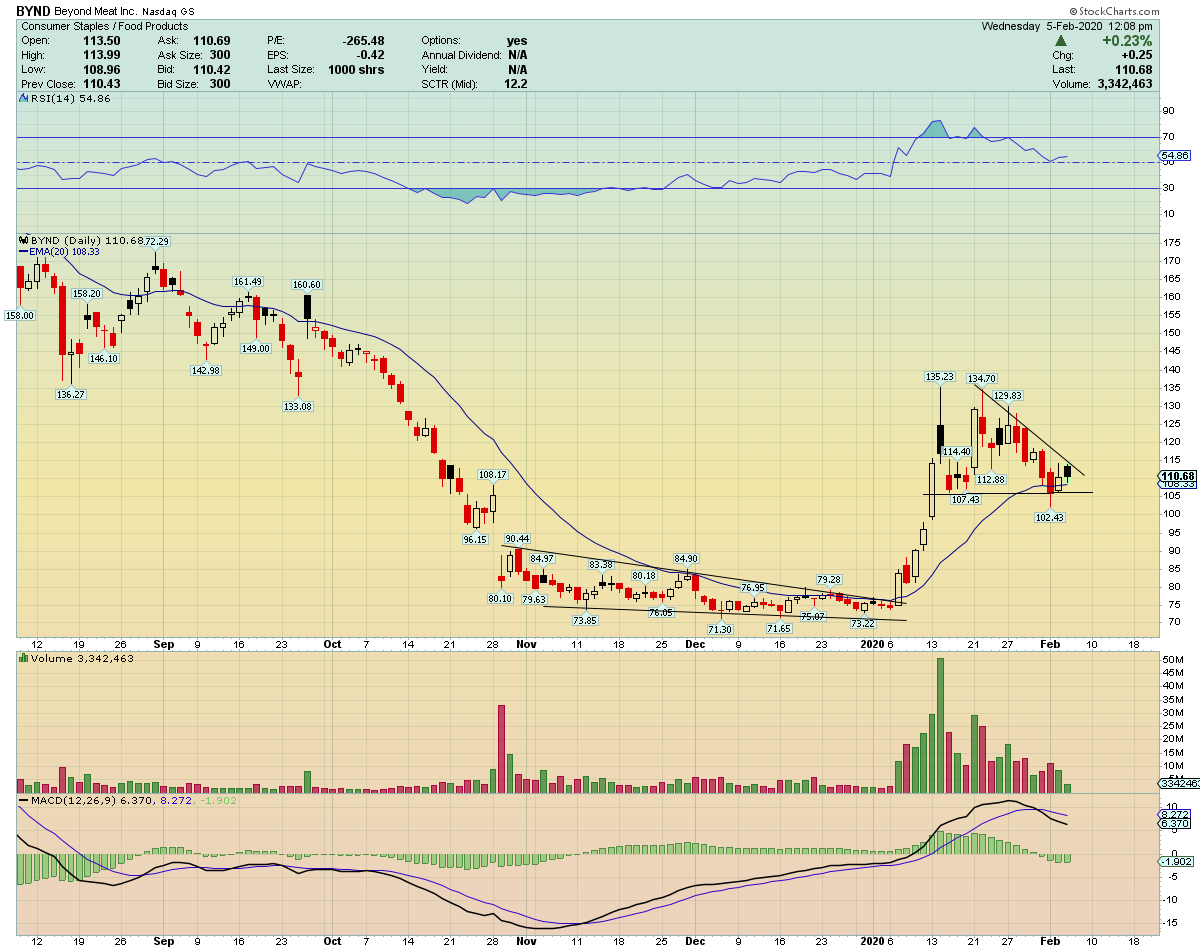
Task: Click the +0.23% percent change
Action: pos(1128,40)
